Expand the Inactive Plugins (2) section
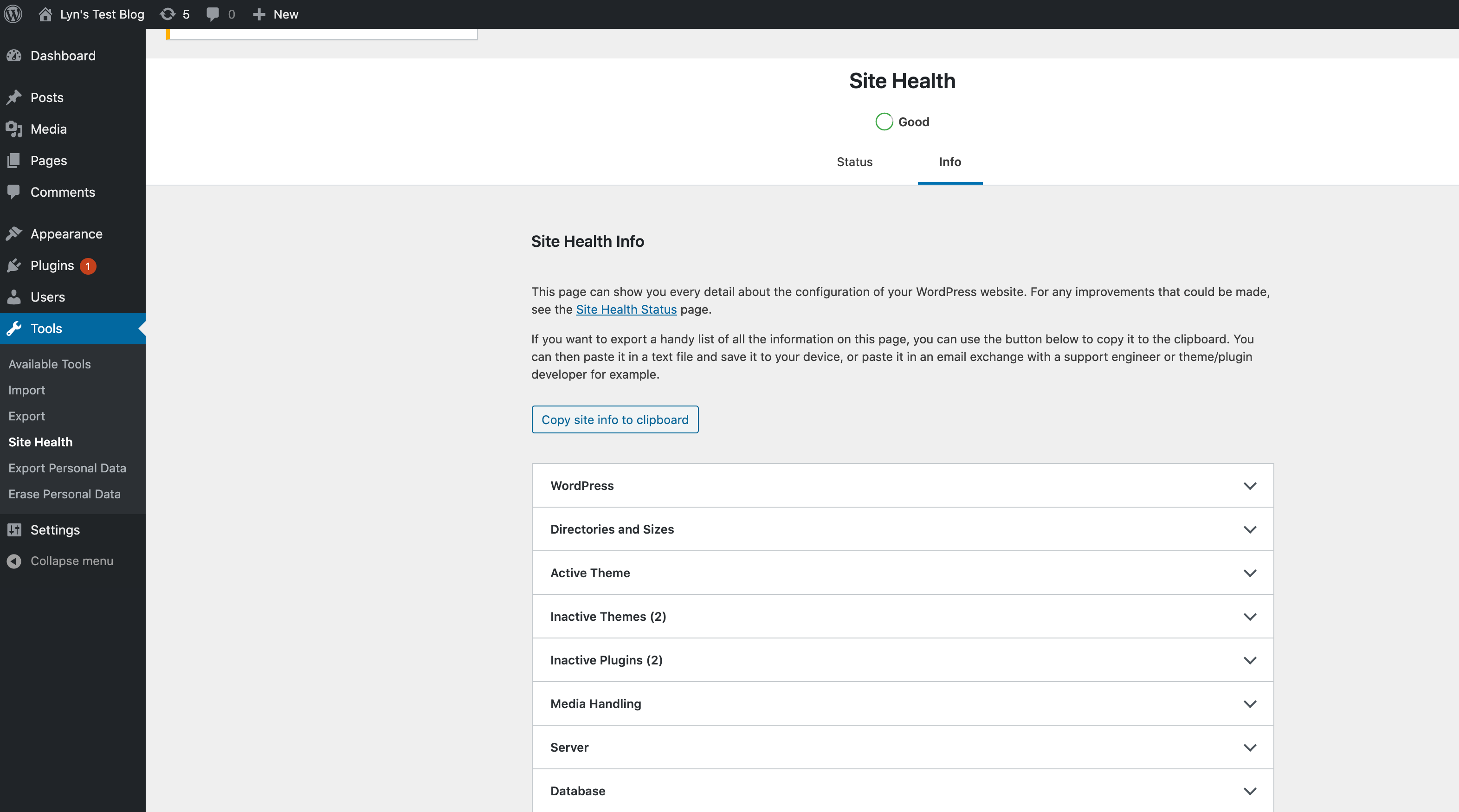This screenshot has height=812, width=1459. pyautogui.click(x=1249, y=660)
